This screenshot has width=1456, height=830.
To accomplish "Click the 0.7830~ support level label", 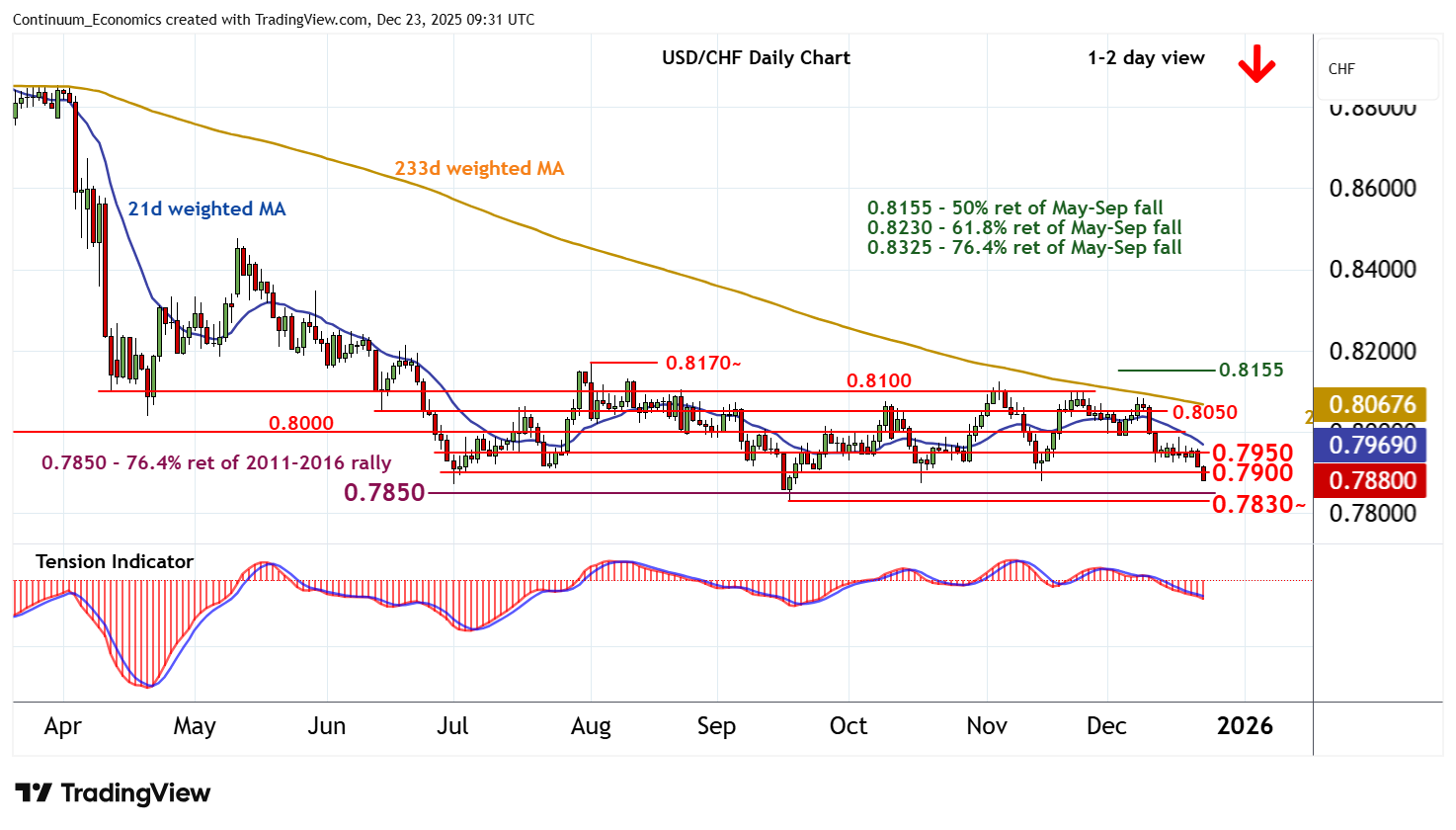I will click(1258, 505).
